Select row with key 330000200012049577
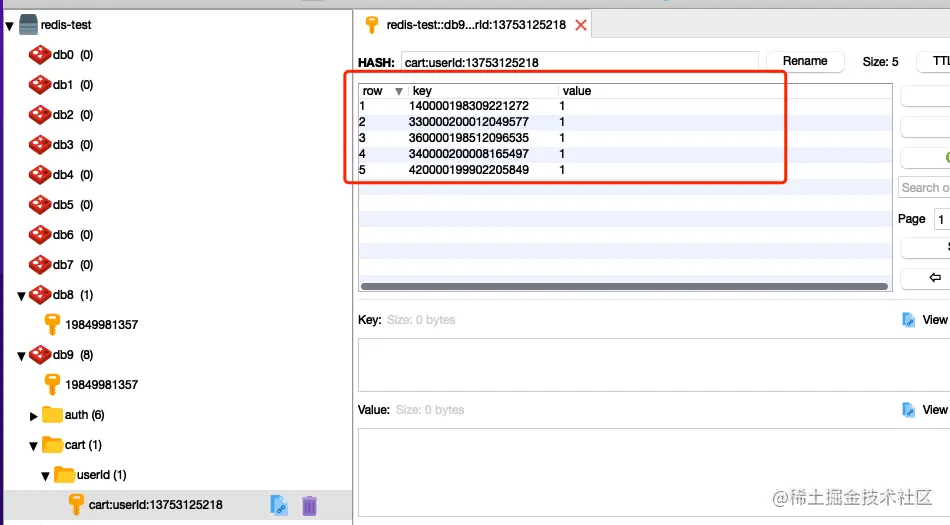This screenshot has width=950, height=525. [625, 122]
